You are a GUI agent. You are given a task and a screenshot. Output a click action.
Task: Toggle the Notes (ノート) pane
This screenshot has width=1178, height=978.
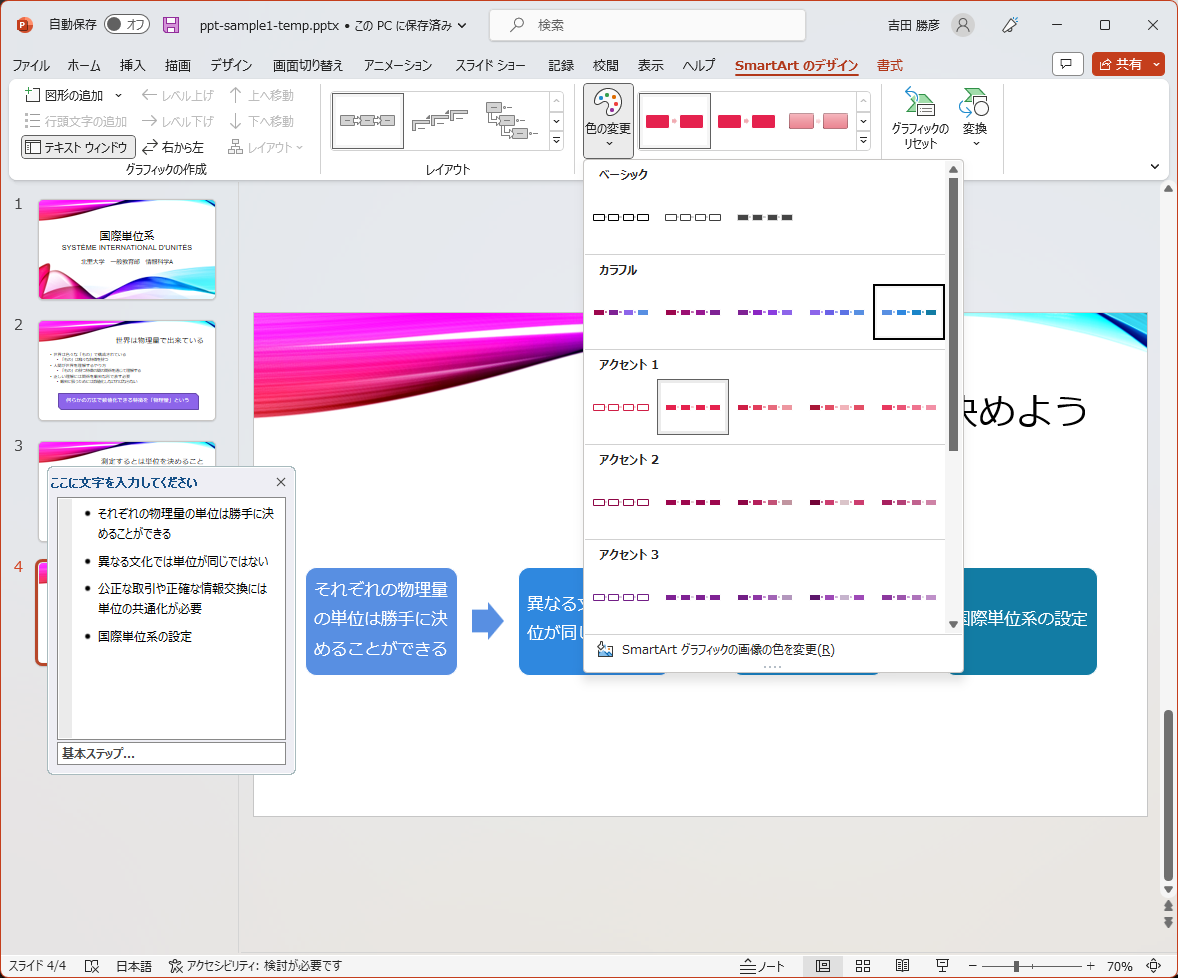763,966
